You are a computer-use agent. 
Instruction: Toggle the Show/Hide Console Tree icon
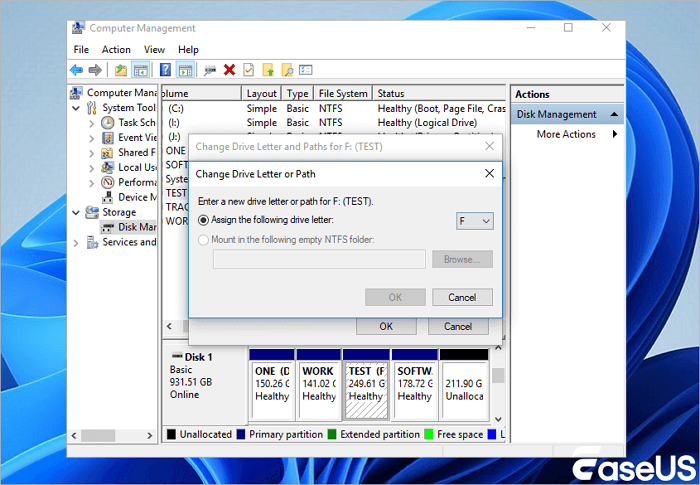pos(141,70)
